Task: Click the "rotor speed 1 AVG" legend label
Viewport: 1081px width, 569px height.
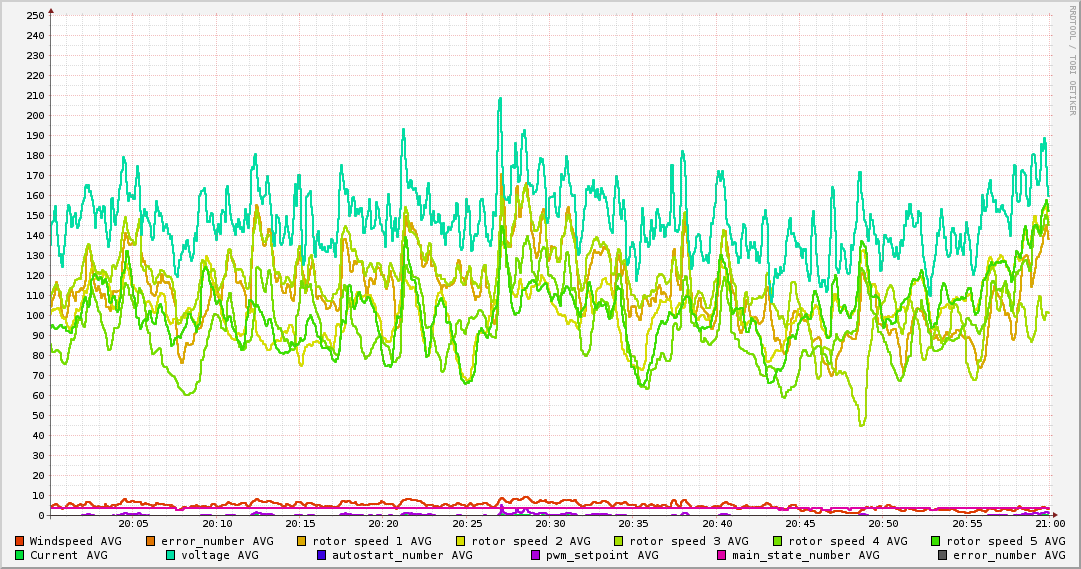Action: tap(372, 541)
